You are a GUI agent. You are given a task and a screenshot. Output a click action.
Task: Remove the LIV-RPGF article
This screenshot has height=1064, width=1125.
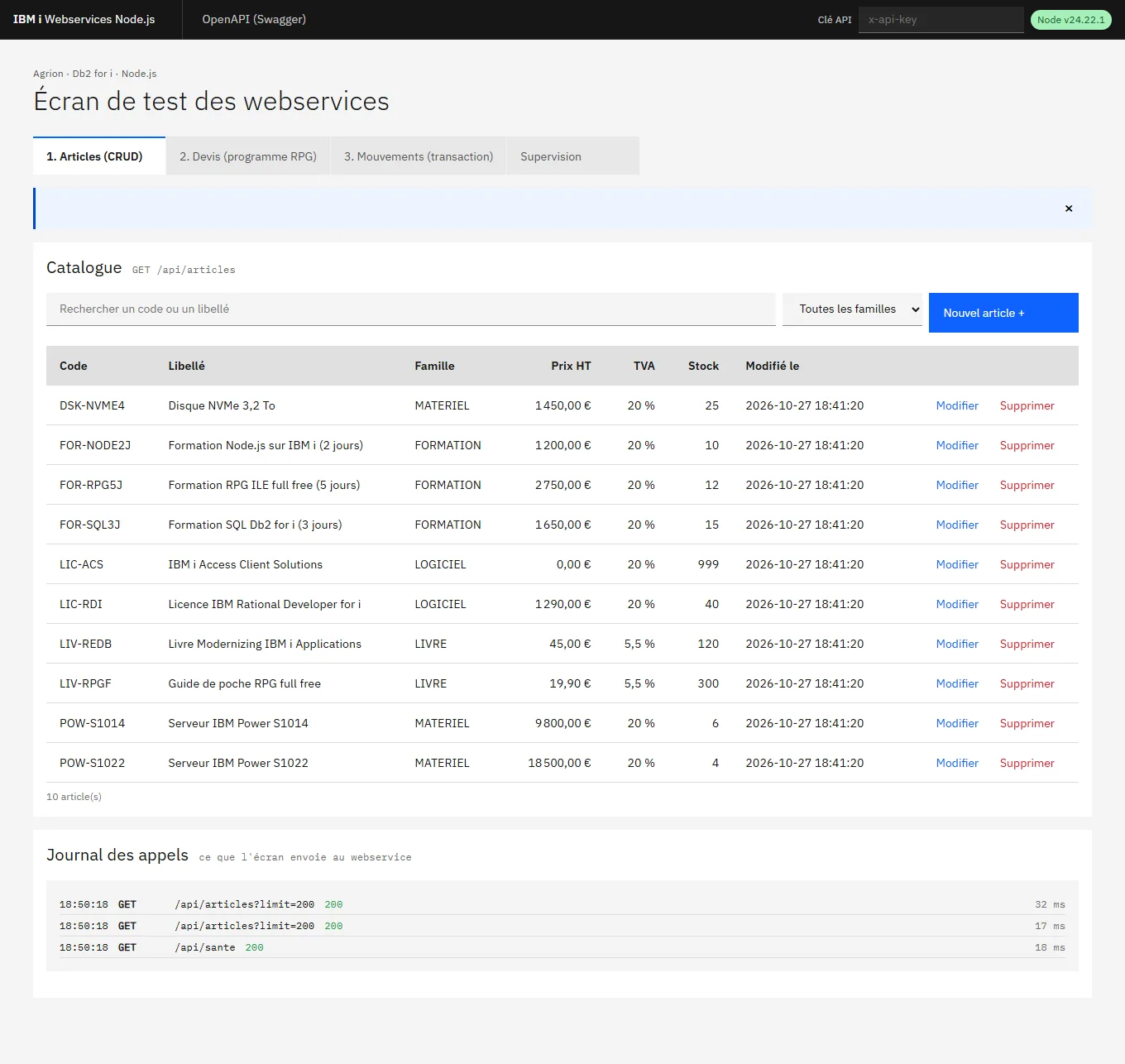tap(1027, 683)
